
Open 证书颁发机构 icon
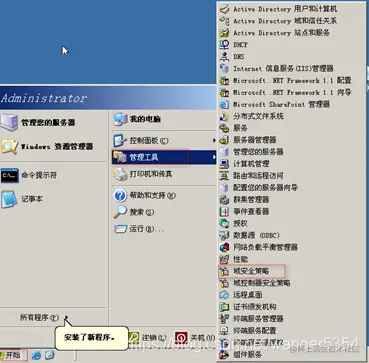[225, 307]
